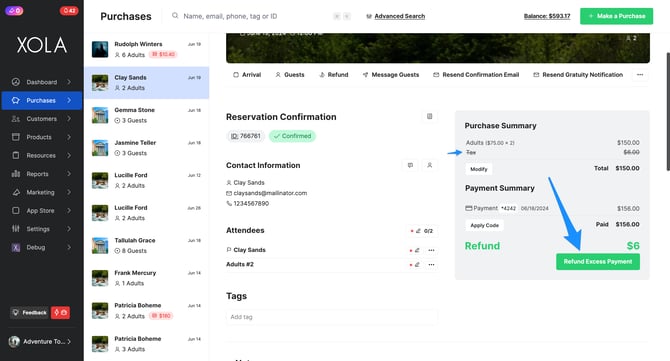Click Adults #2 attendee edit icon

click(x=417, y=265)
